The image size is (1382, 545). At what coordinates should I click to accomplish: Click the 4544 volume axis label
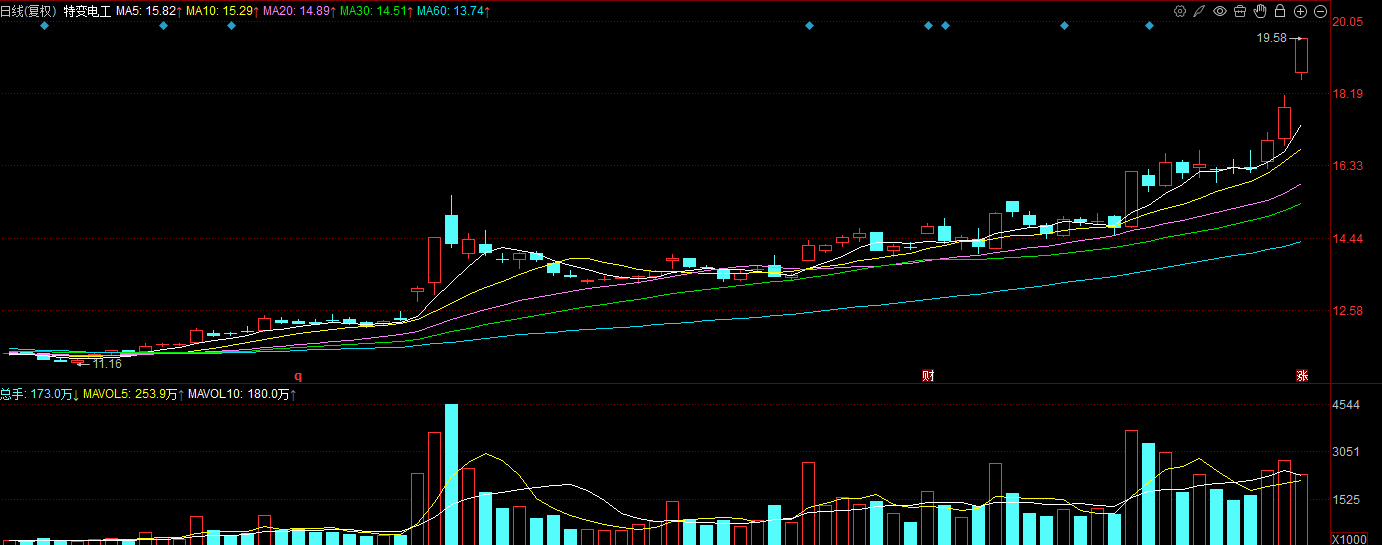(x=1346, y=405)
